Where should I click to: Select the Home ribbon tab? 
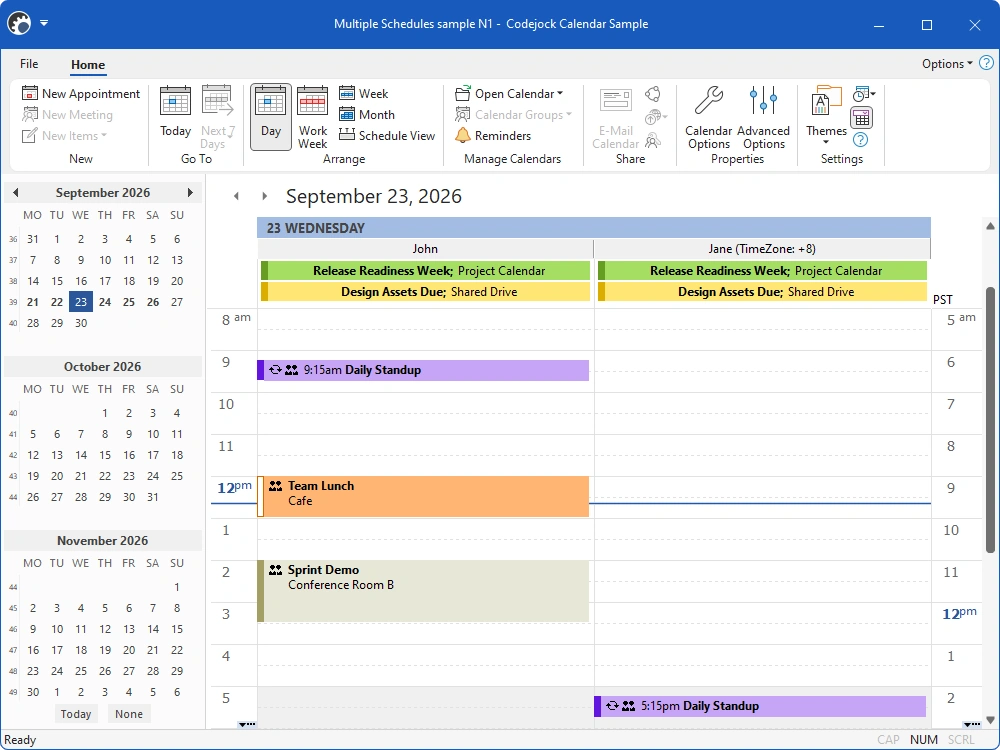(x=88, y=64)
